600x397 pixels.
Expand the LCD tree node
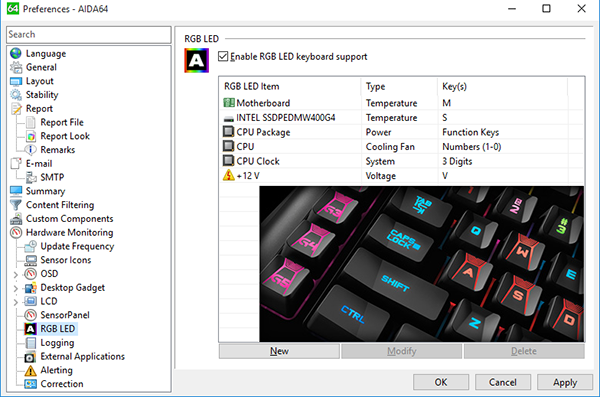[16, 302]
